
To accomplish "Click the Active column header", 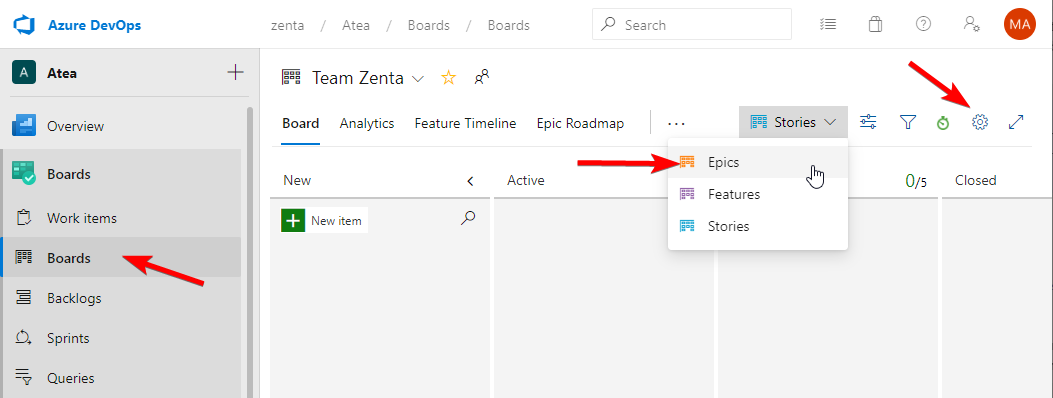I will (526, 180).
